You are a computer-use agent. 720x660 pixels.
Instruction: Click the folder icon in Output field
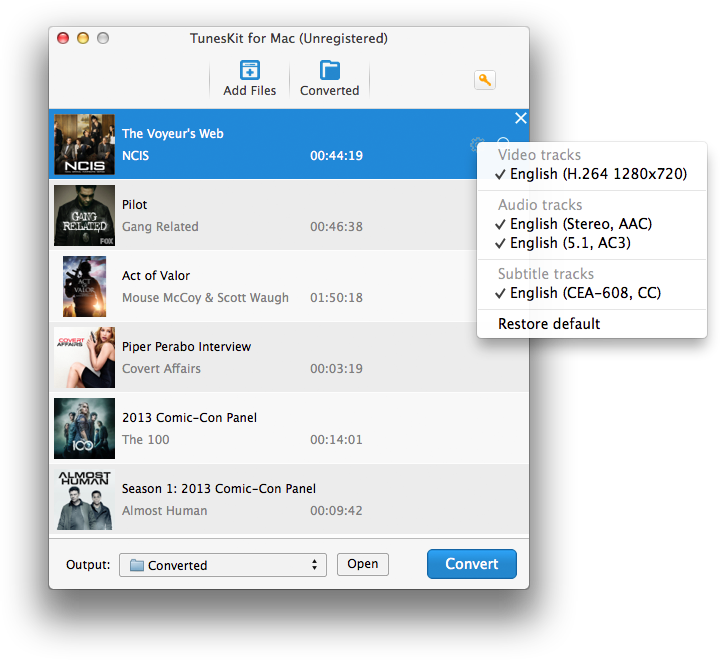[x=136, y=565]
